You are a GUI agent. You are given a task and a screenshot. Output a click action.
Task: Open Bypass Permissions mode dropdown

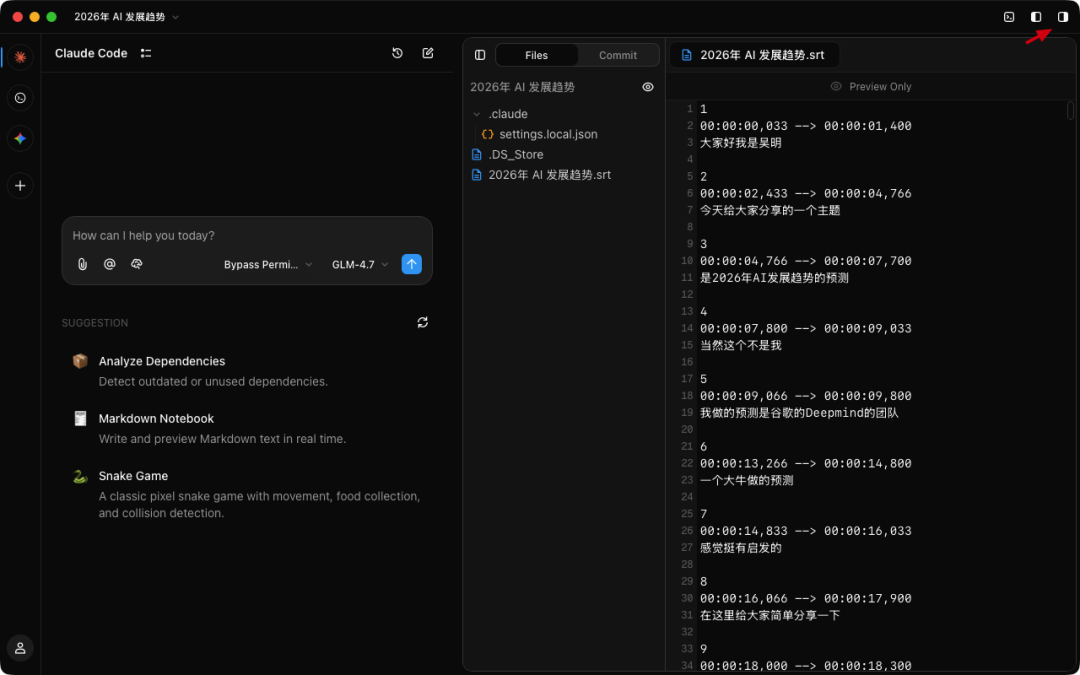[268, 264]
